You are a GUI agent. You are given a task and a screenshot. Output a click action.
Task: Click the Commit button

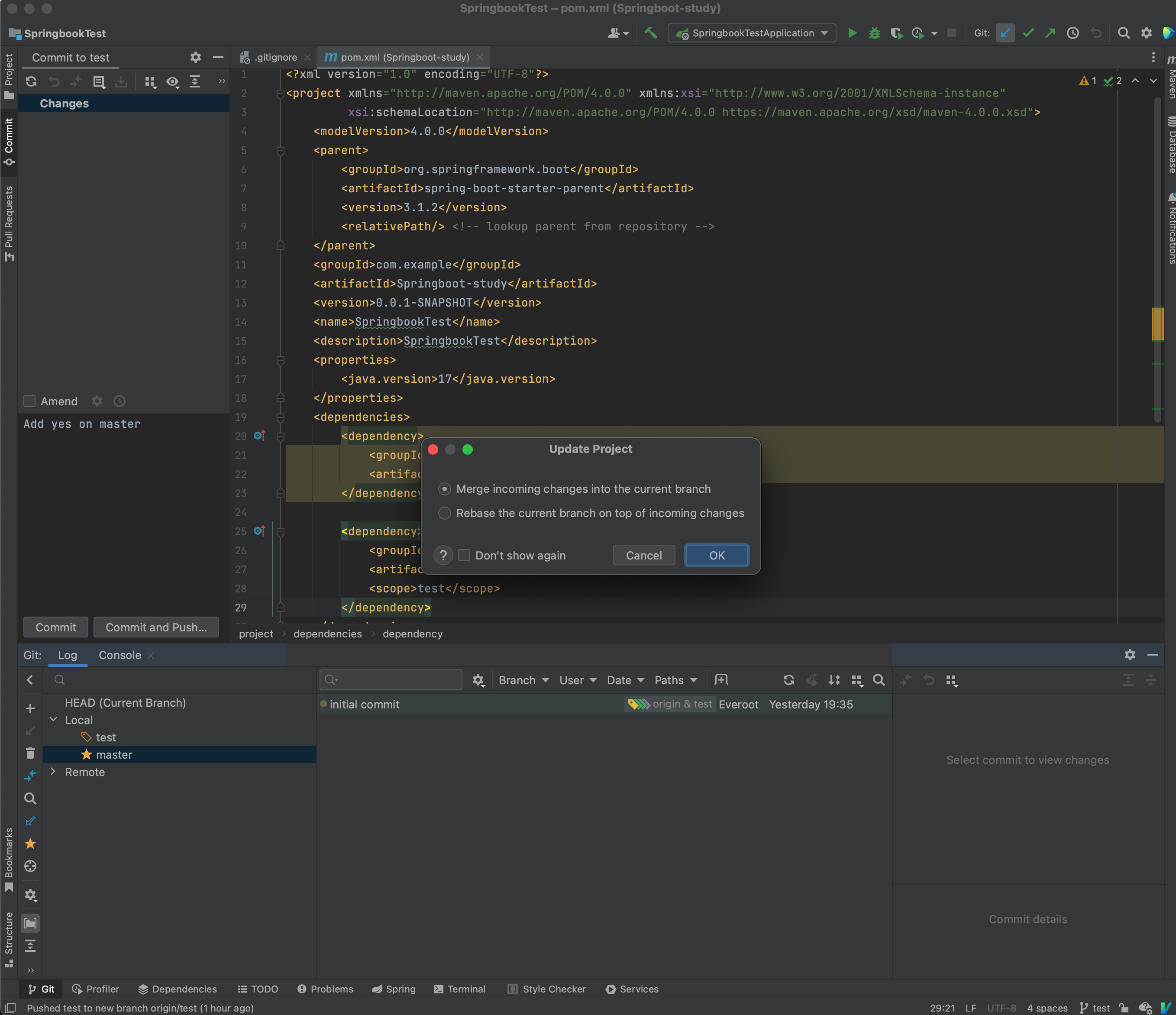55,627
